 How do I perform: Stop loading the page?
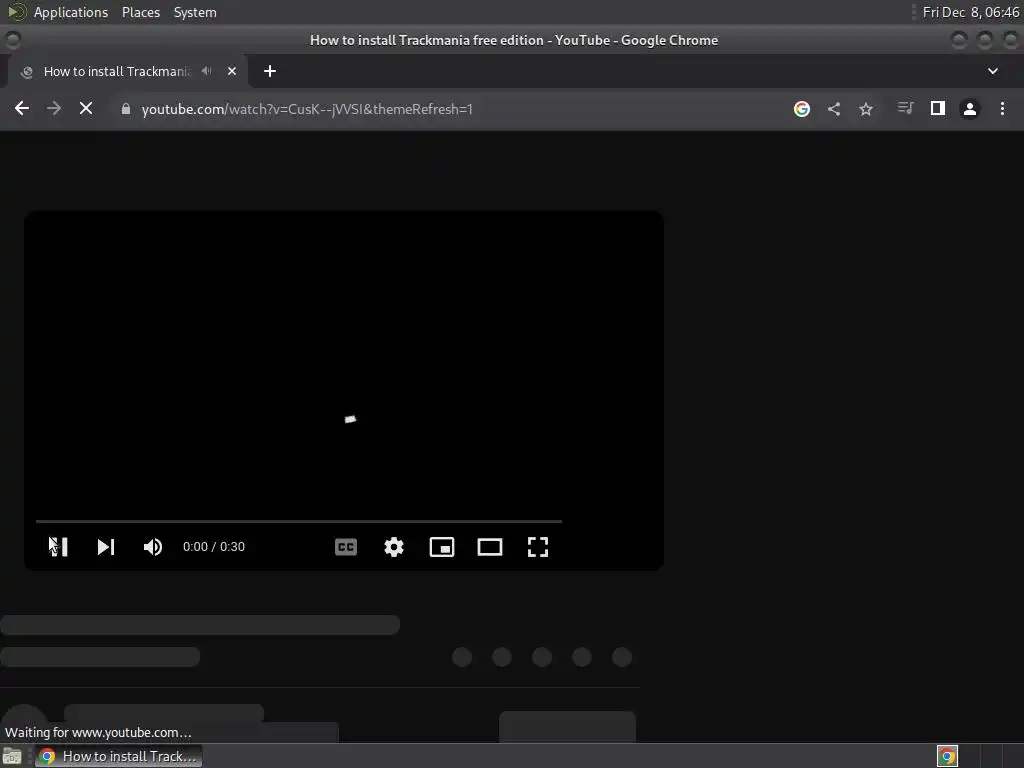click(x=86, y=108)
